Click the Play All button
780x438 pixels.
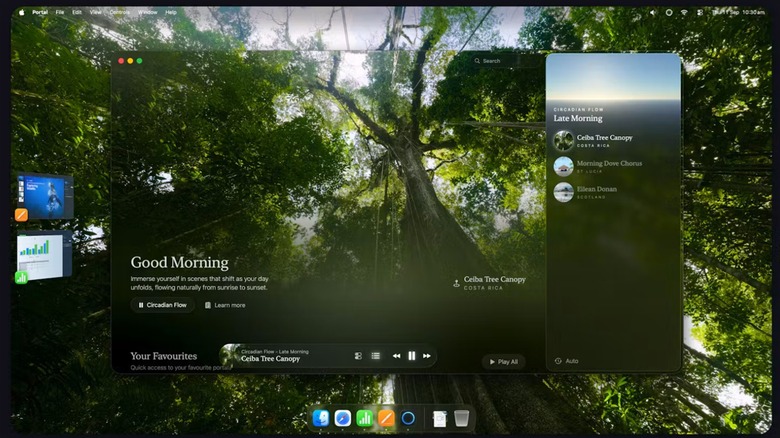tap(503, 362)
